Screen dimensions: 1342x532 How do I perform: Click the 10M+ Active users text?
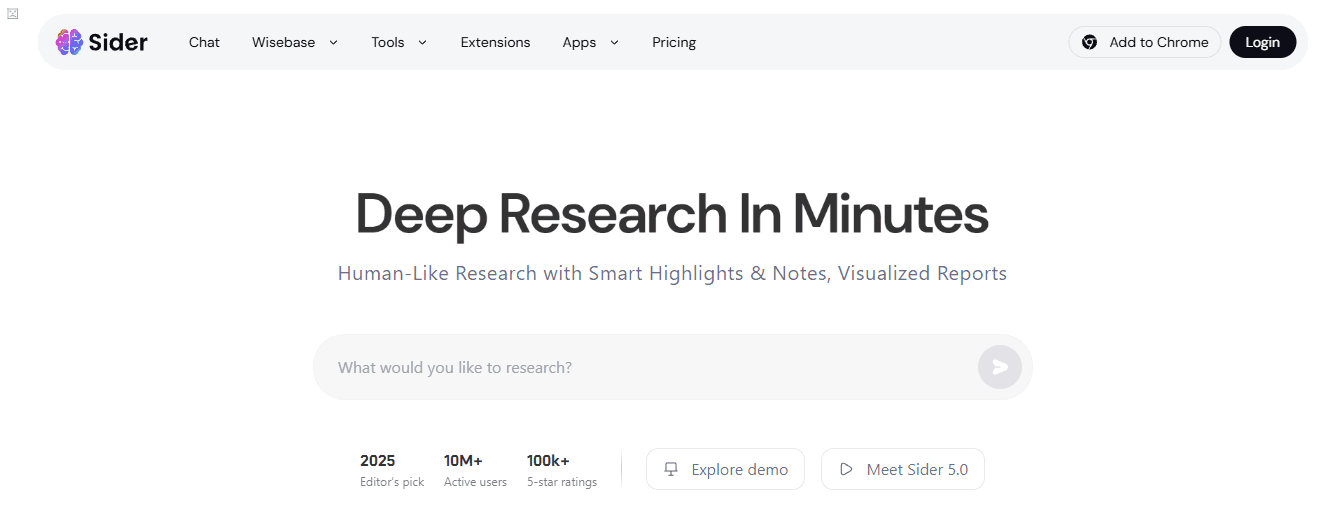[x=475, y=470]
